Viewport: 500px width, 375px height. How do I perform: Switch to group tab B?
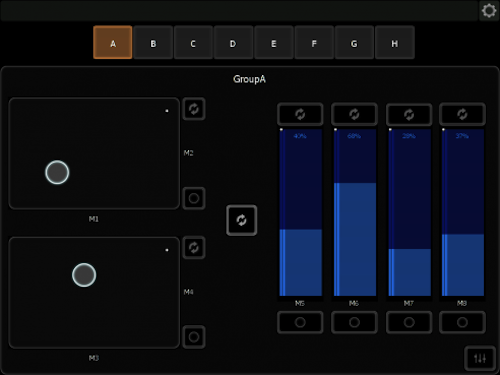(x=153, y=43)
